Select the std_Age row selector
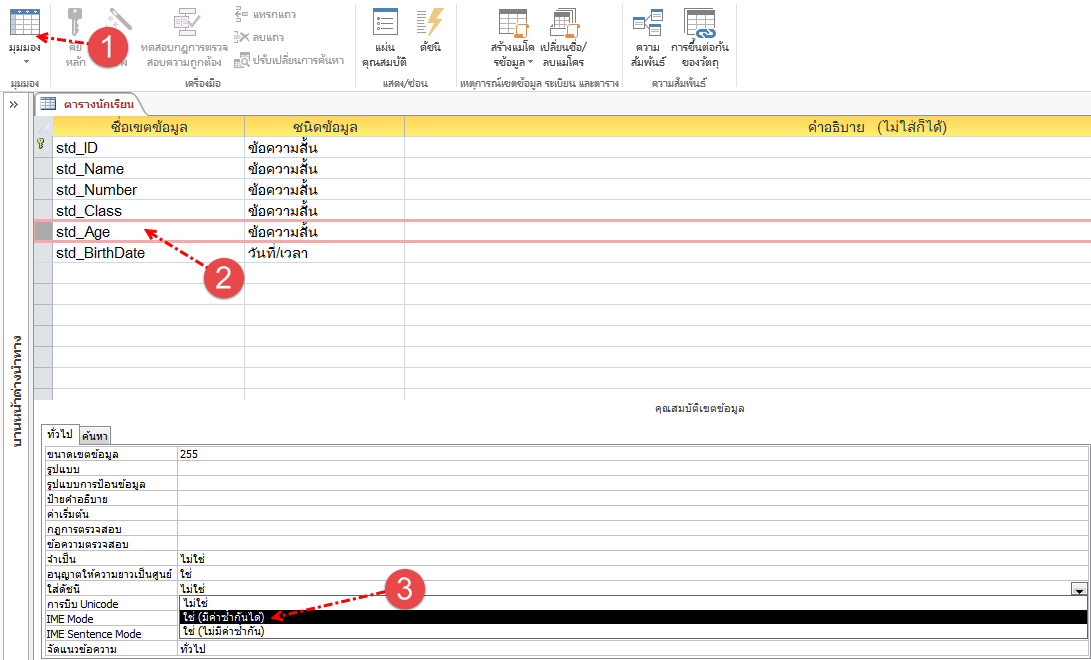1091x660 pixels. coord(43,232)
